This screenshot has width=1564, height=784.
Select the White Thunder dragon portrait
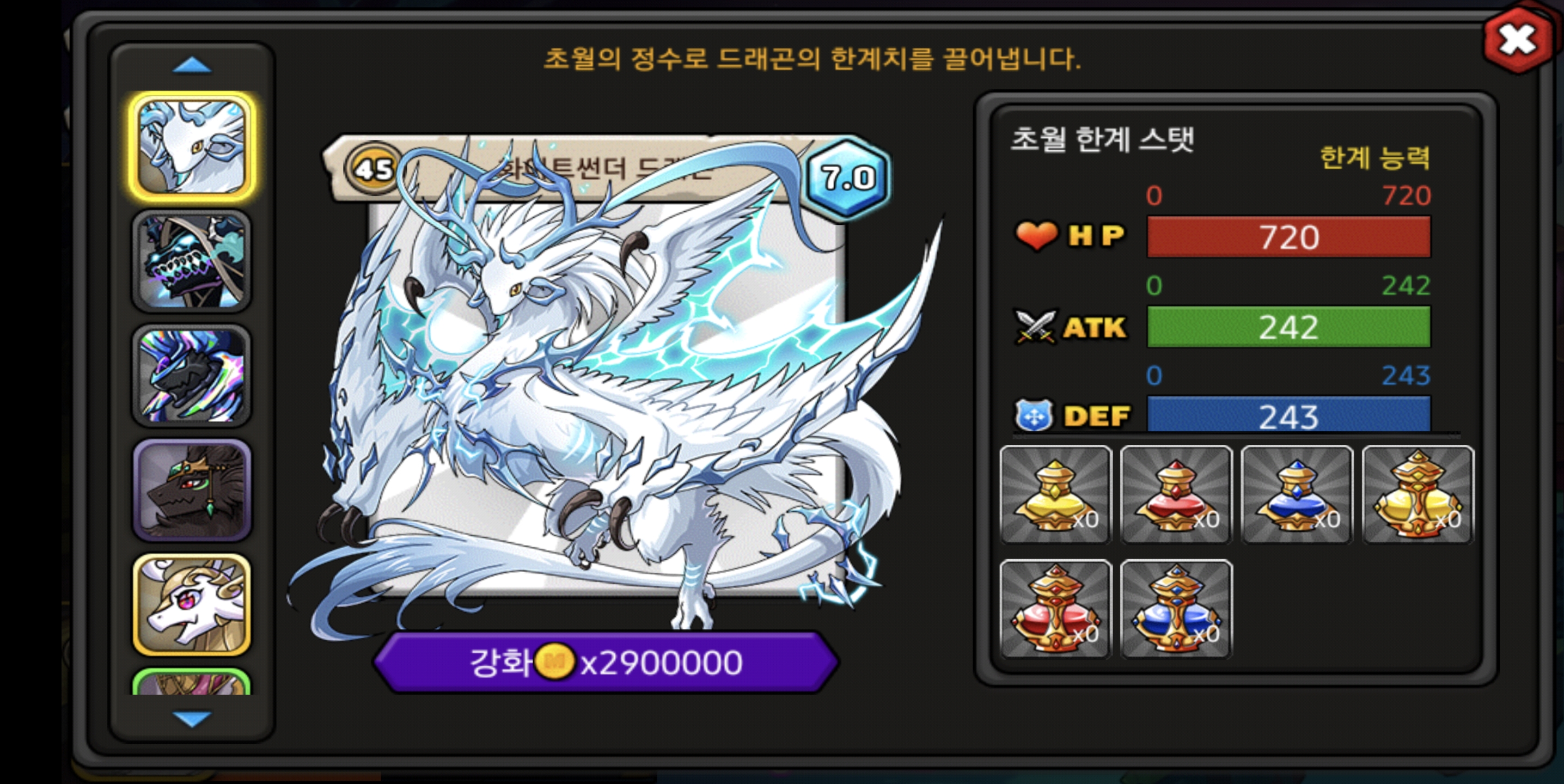click(192, 148)
